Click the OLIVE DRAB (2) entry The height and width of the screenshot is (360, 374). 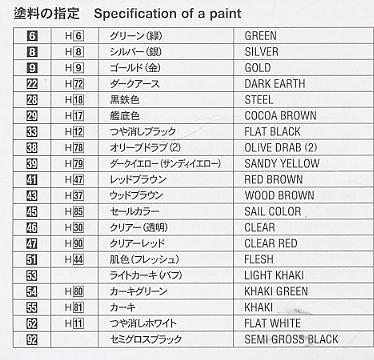point(281,148)
